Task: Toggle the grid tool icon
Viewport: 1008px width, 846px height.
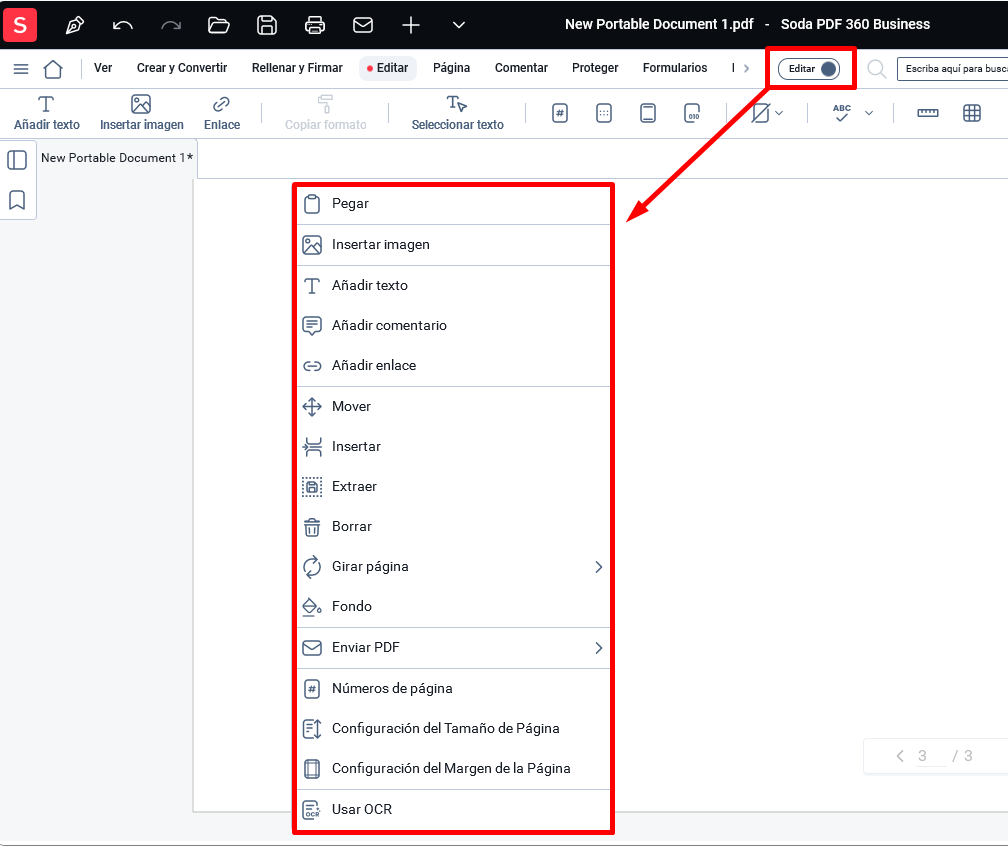Action: tap(972, 113)
